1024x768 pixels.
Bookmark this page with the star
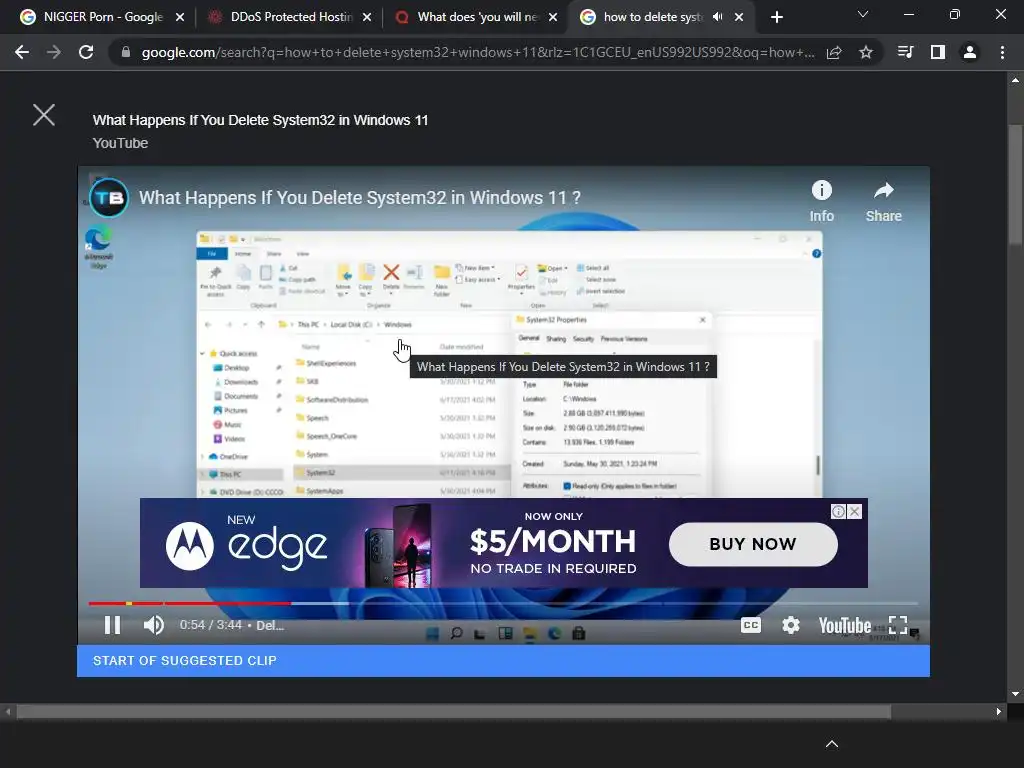(866, 52)
